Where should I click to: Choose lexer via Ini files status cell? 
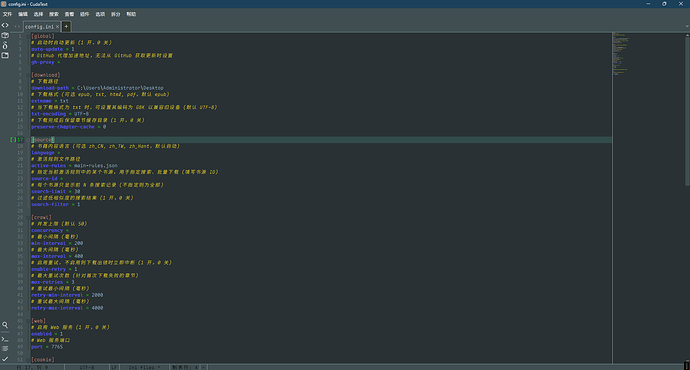(144, 367)
